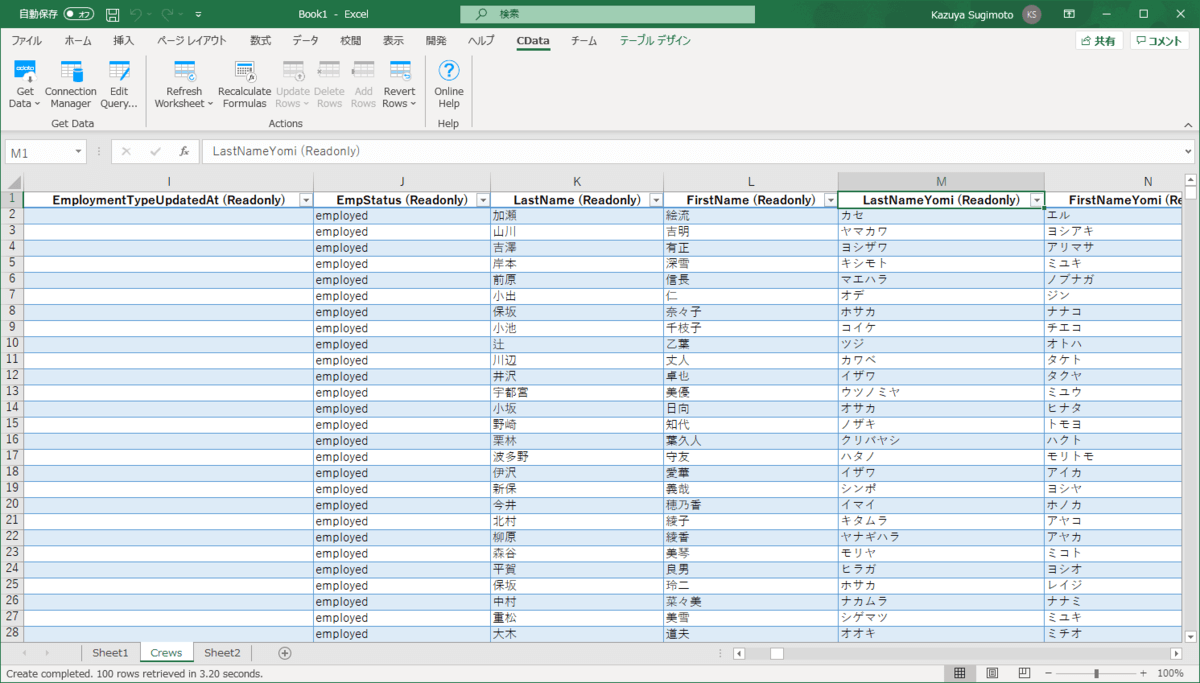The height and width of the screenshot is (683, 1200).
Task: Click the zoom slider in status bar
Action: [1097, 673]
